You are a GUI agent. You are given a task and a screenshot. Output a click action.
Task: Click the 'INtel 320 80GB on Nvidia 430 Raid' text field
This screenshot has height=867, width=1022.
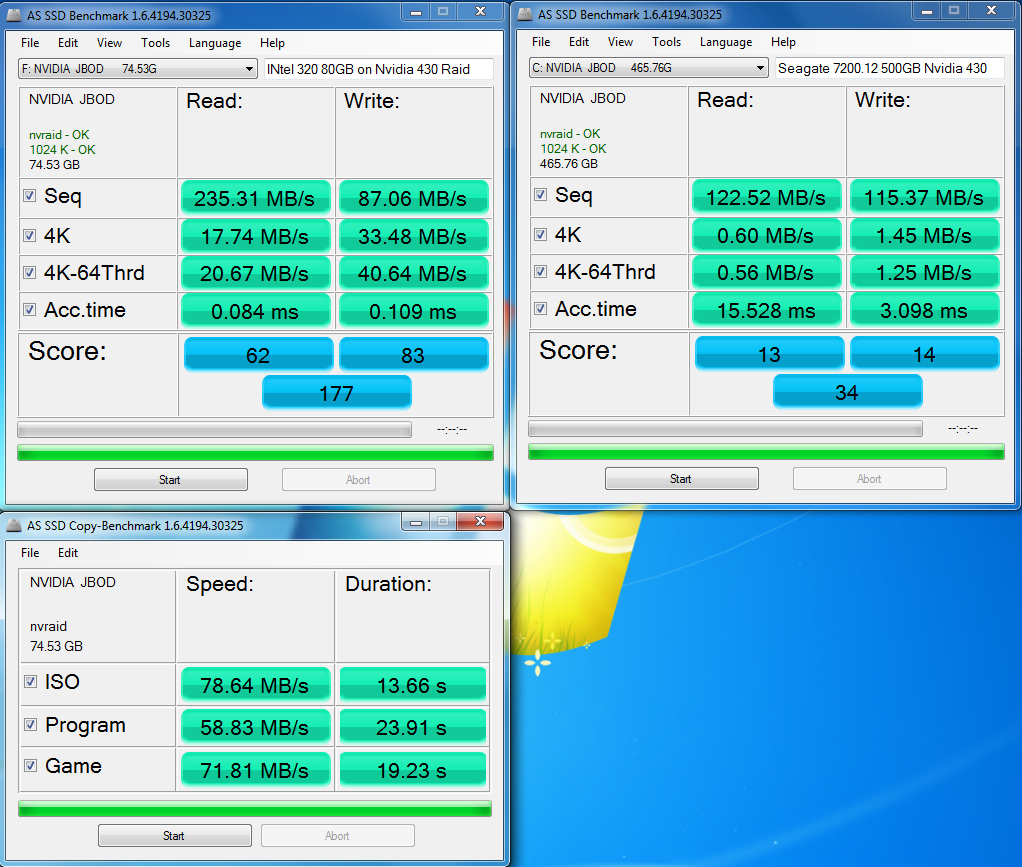pos(378,69)
